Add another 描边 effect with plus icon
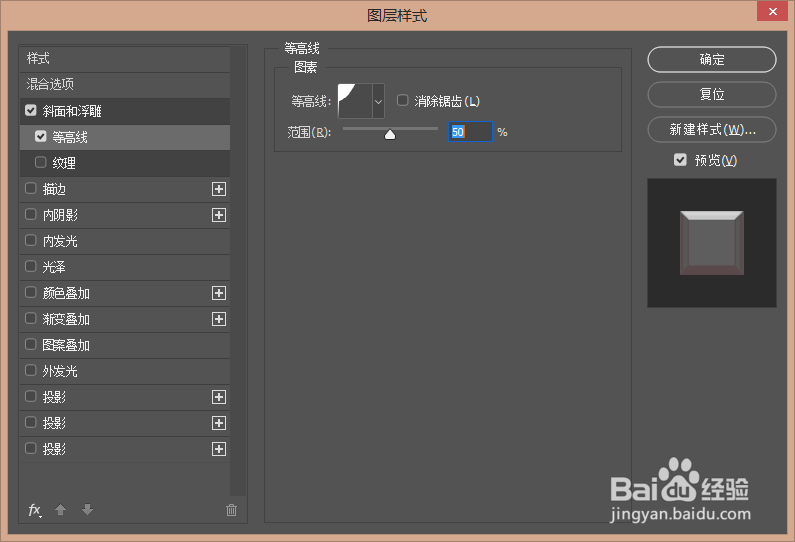 click(219, 189)
